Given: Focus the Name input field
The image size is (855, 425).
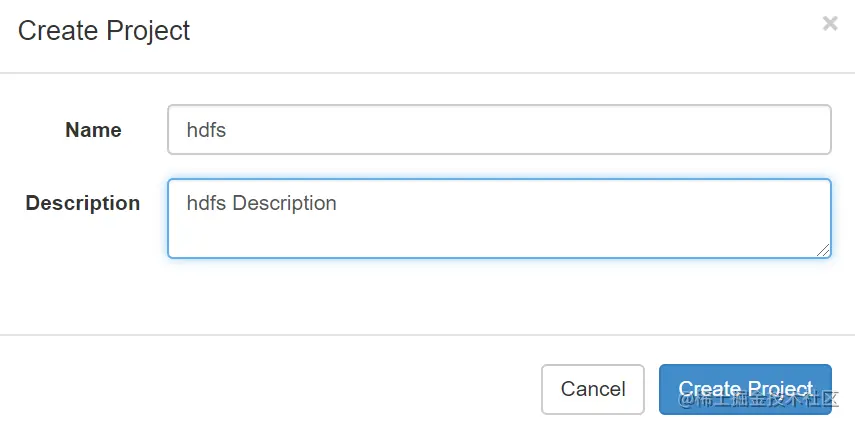Looking at the screenshot, I should click(499, 130).
